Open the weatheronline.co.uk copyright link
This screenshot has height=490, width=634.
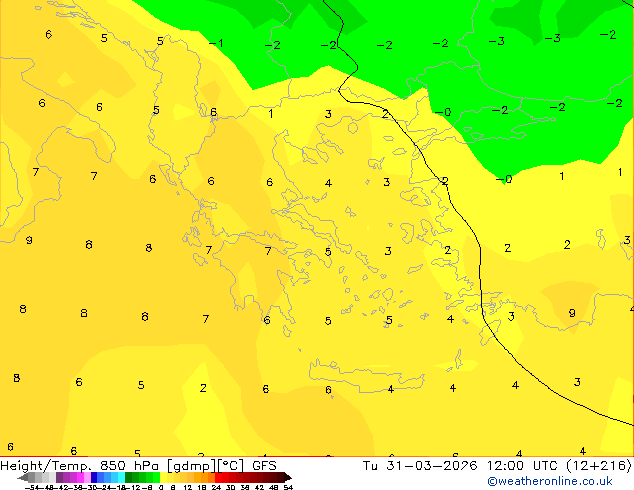point(550,481)
